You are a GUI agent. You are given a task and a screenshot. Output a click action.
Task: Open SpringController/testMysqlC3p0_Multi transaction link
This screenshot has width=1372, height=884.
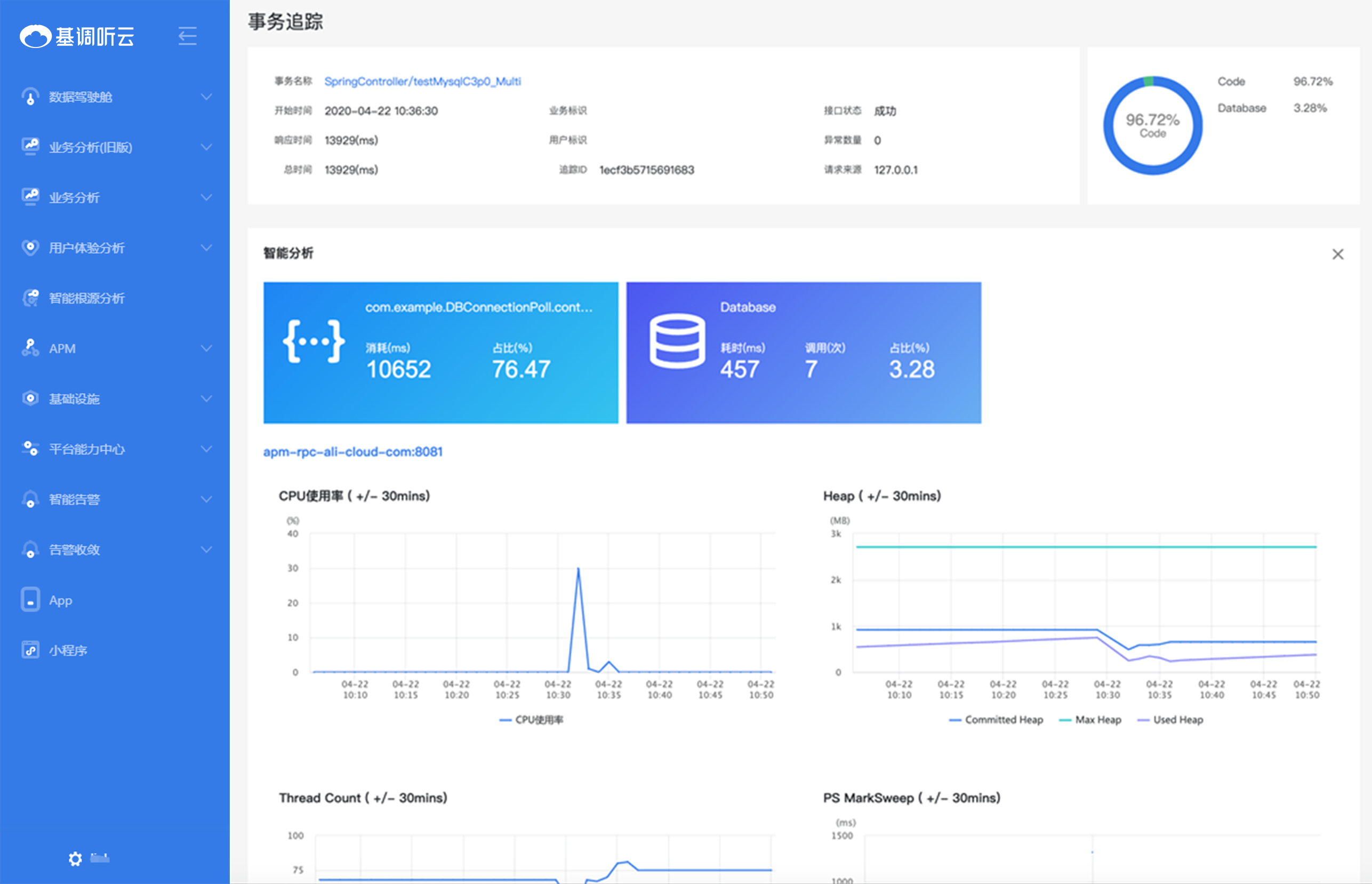[422, 82]
